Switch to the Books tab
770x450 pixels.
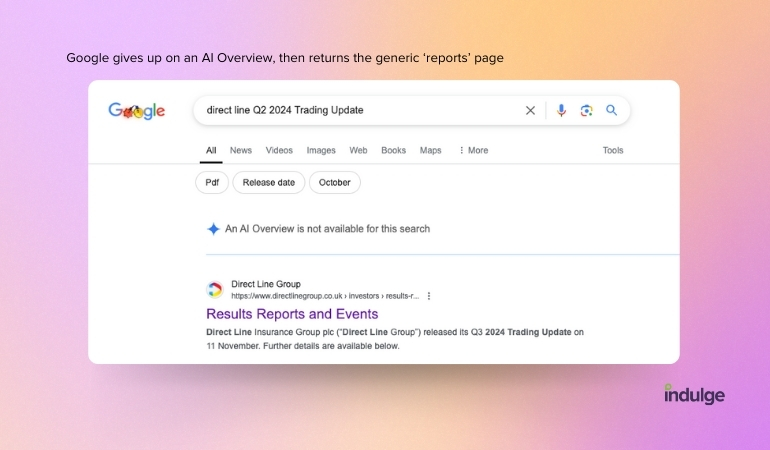393,150
